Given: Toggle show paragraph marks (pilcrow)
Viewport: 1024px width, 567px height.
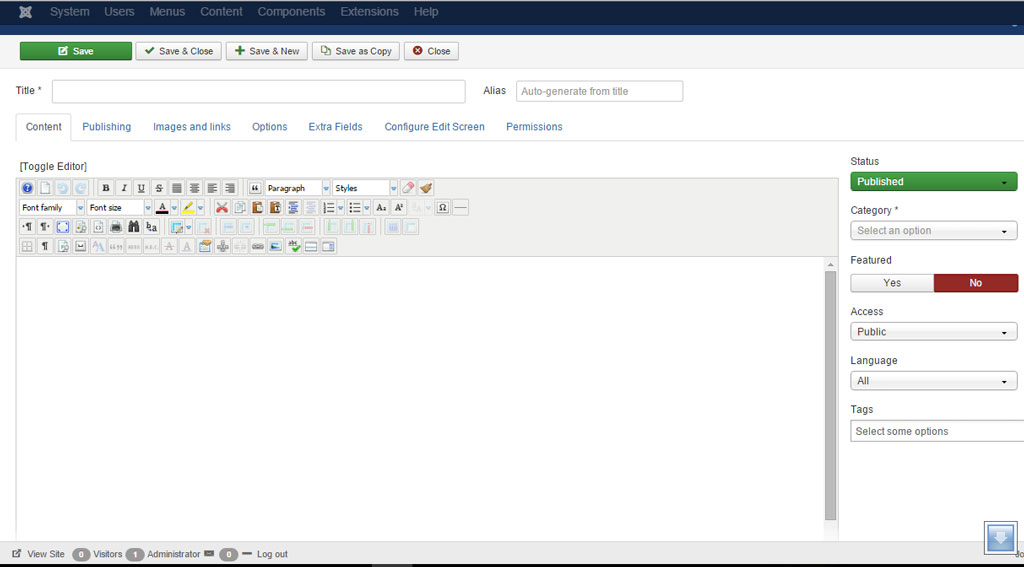Looking at the screenshot, I should click(x=44, y=247).
